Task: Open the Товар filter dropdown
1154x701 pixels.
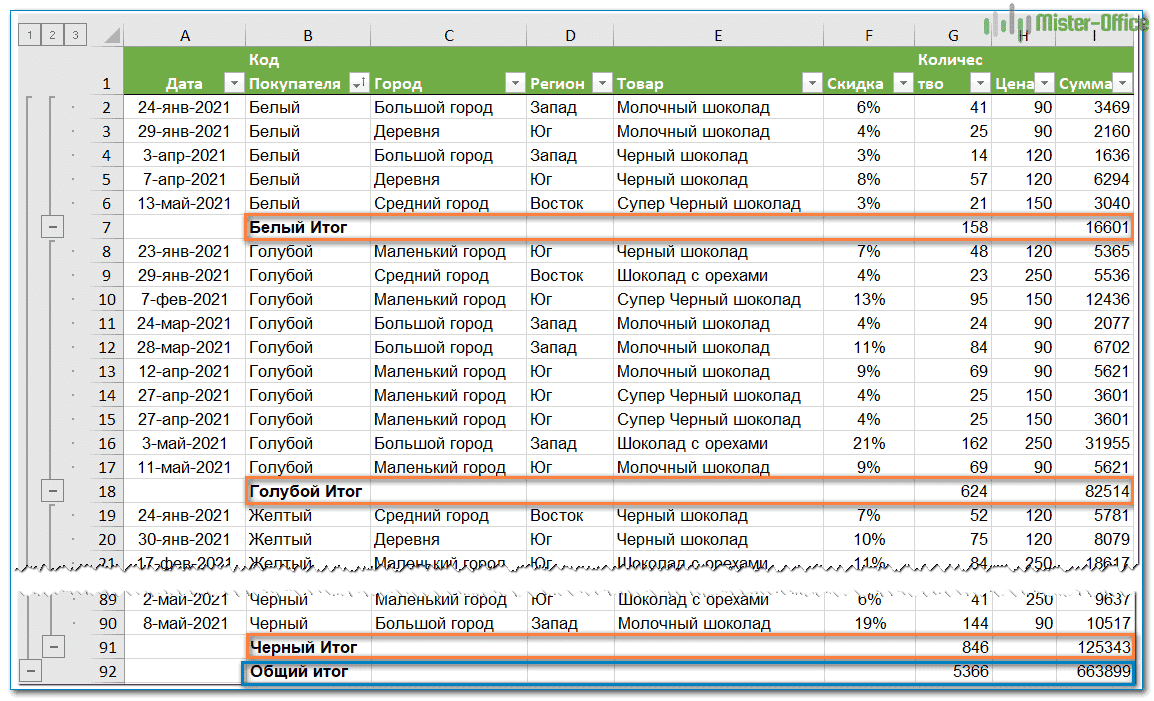Action: pos(811,84)
